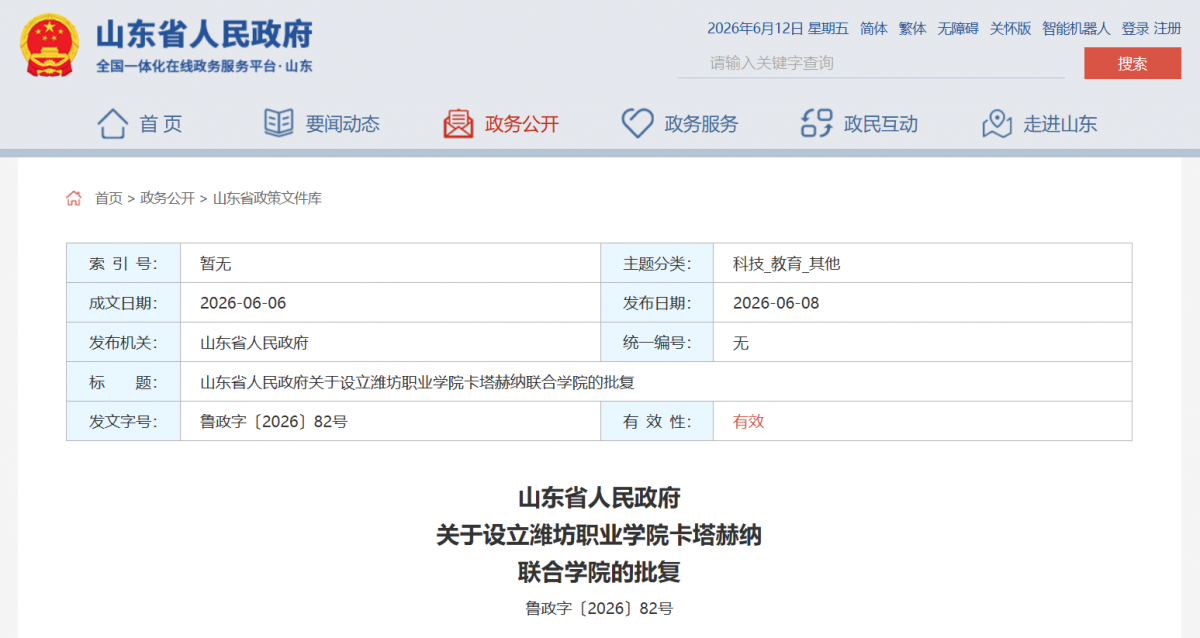Screen dimensions: 1200x638
Task: Click the document title in the 标题 row
Action: pyautogui.click(x=418, y=382)
